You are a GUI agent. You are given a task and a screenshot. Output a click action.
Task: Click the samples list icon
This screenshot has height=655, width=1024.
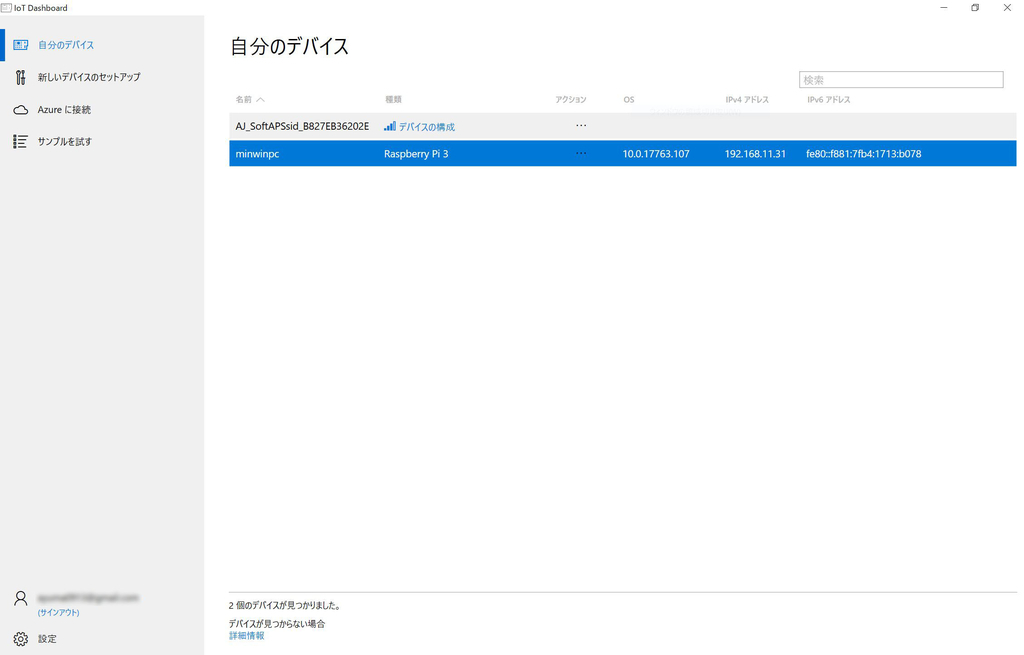[x=20, y=142]
